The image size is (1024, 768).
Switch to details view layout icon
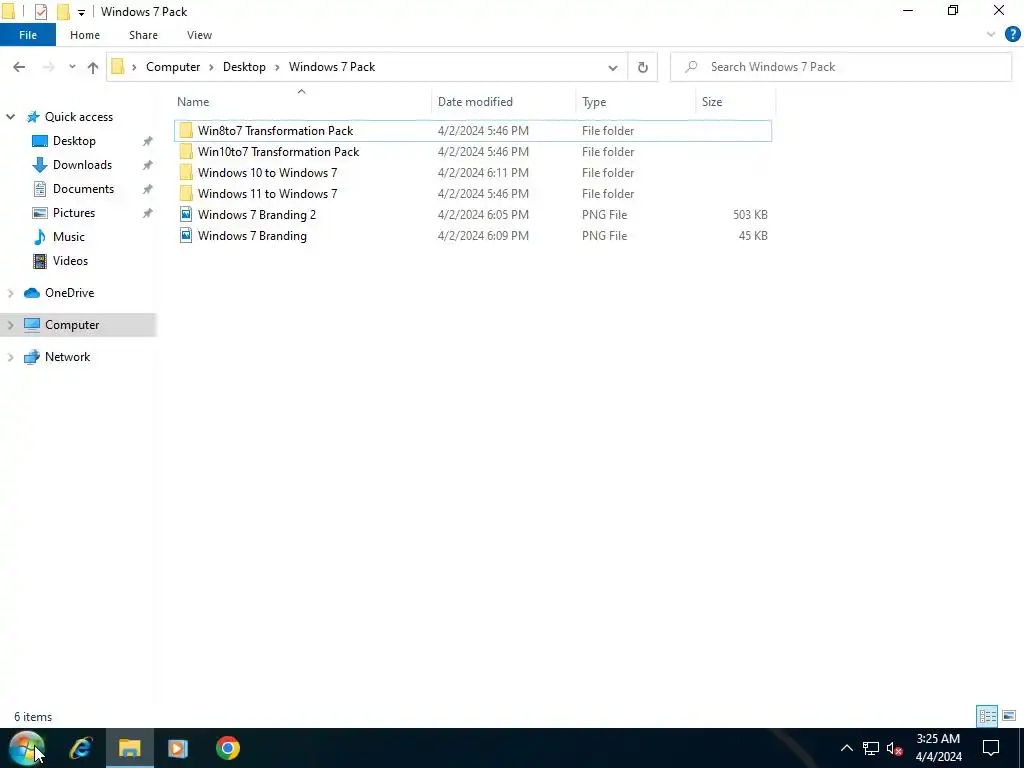click(x=987, y=716)
